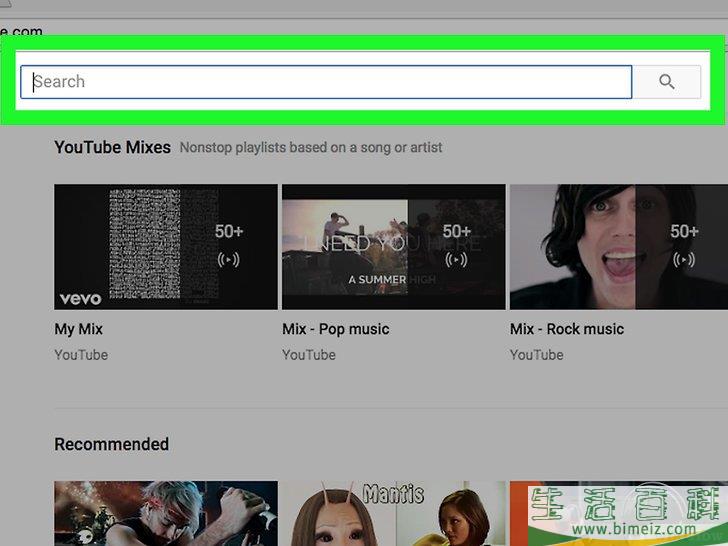This screenshot has width=728, height=546.
Task: Click the YouTube Search input field
Action: click(x=326, y=82)
